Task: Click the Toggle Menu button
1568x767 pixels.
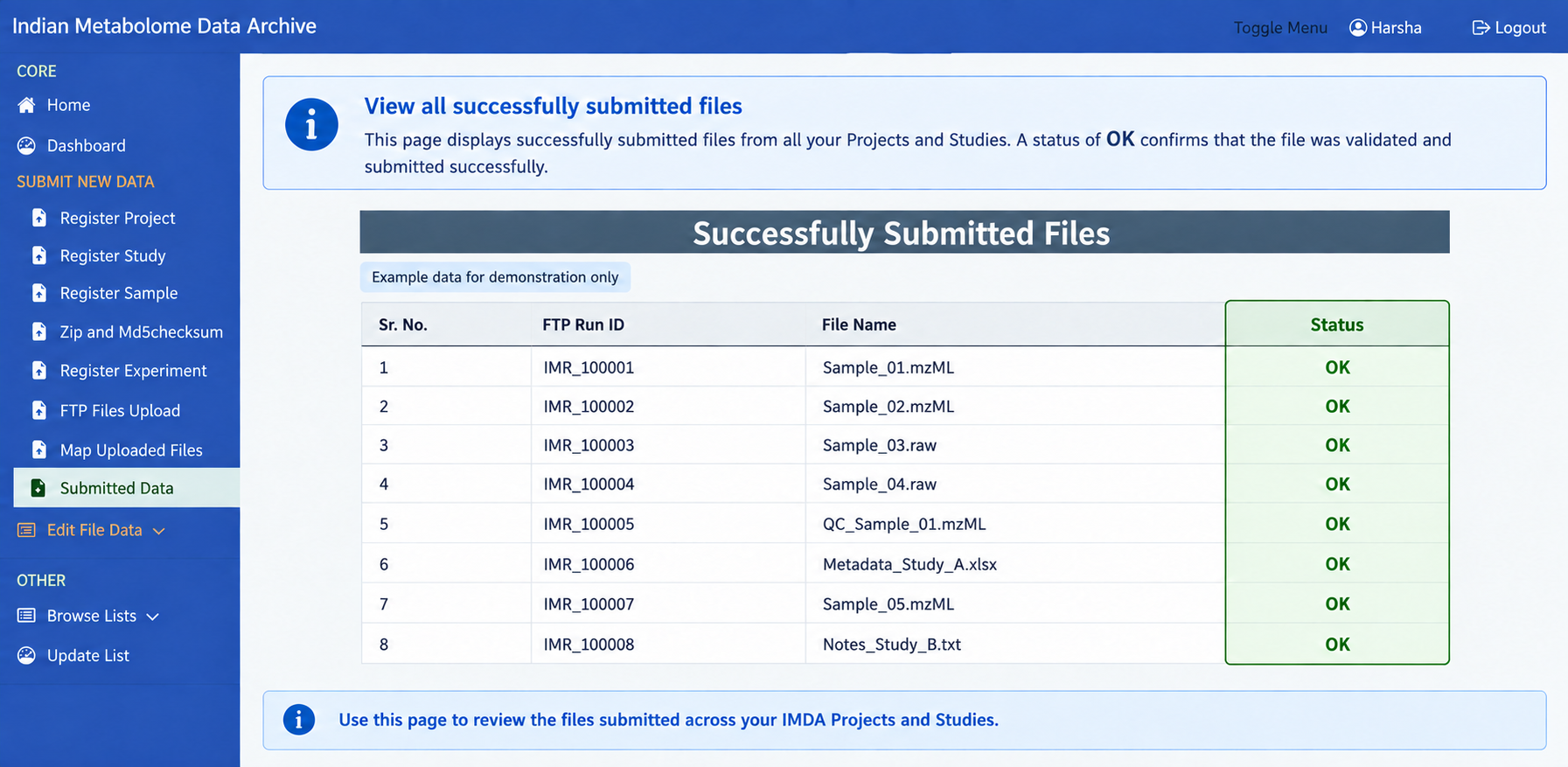Action: coord(1280,28)
